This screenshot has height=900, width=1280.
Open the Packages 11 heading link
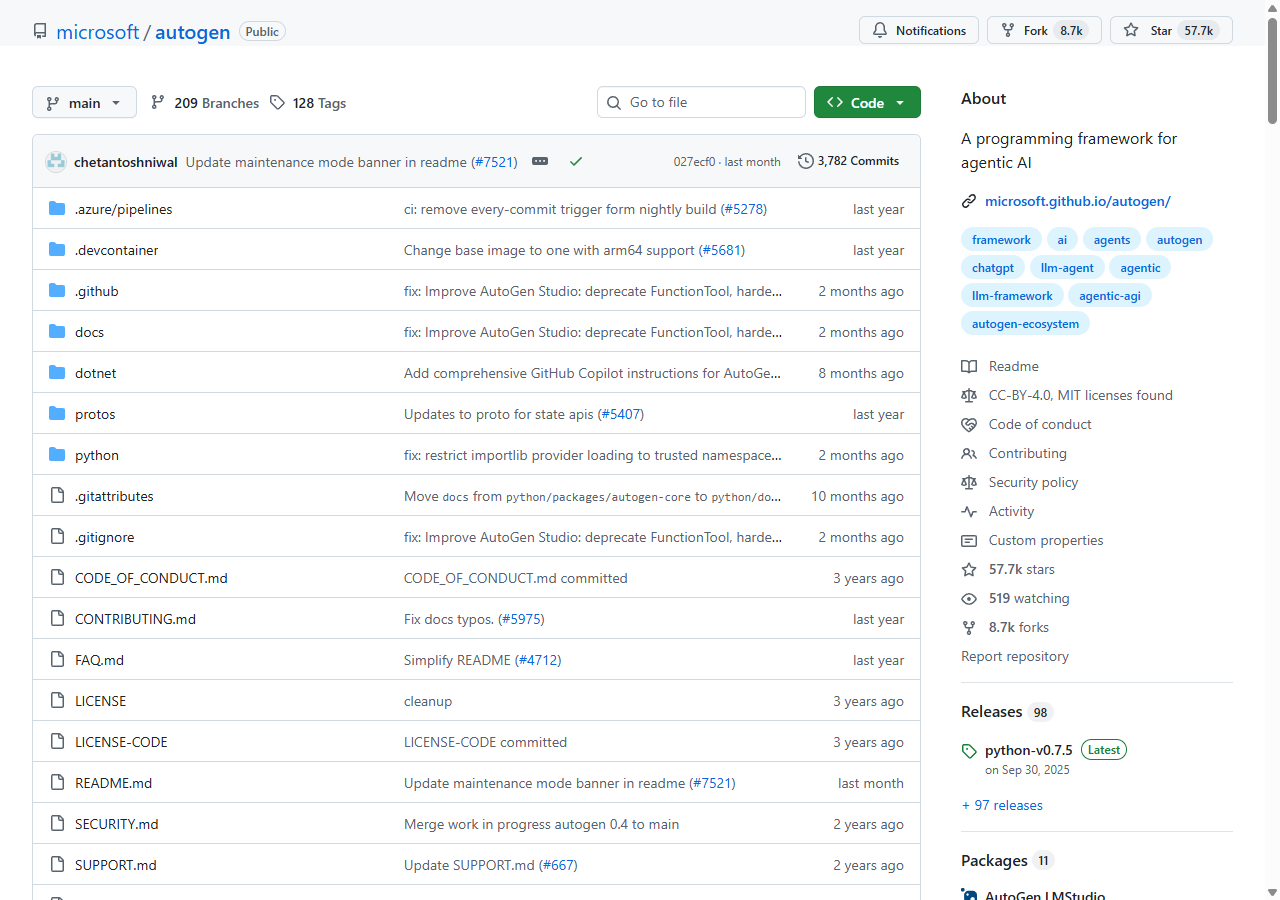pos(1007,861)
